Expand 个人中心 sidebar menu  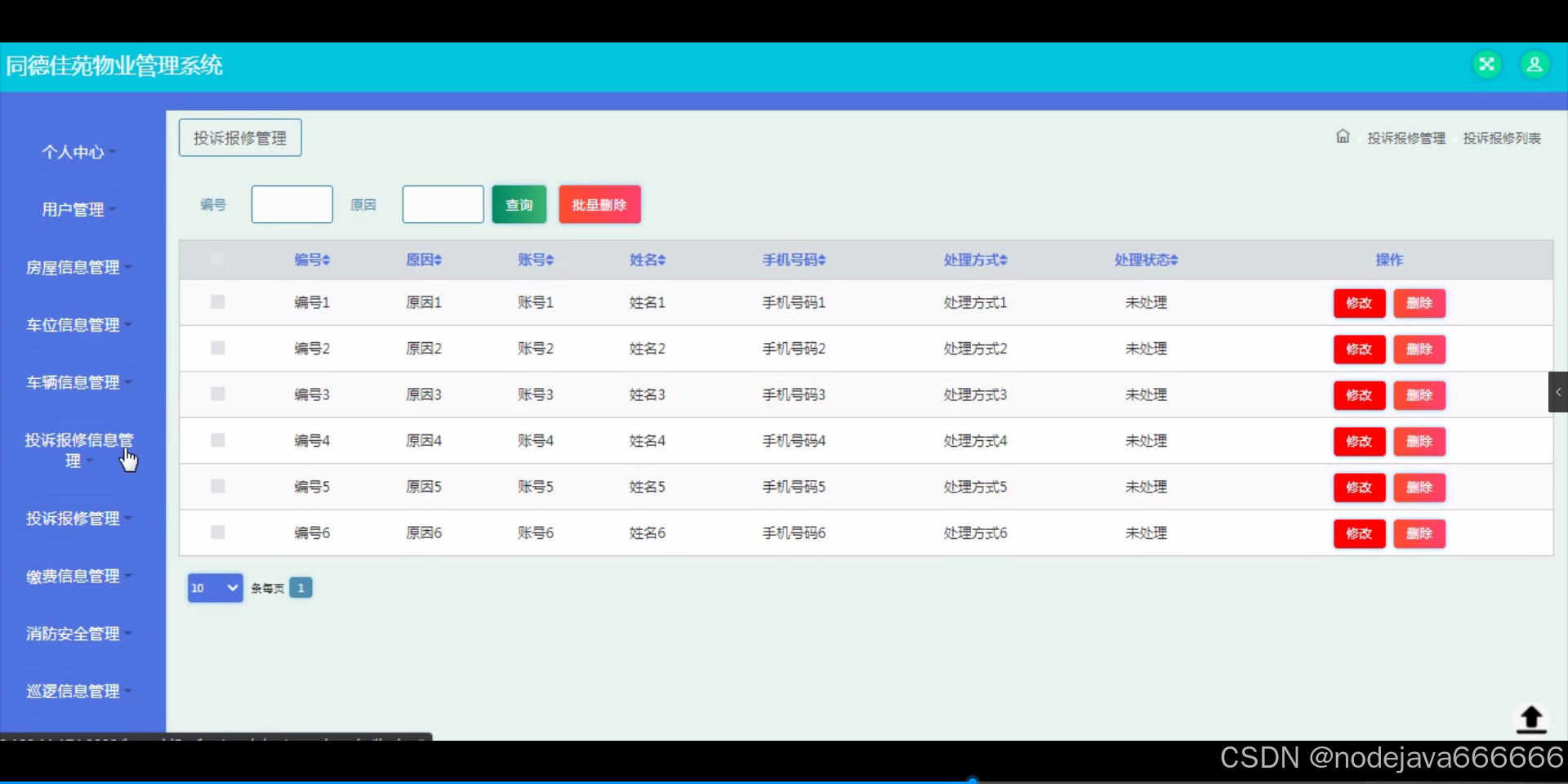(x=78, y=152)
